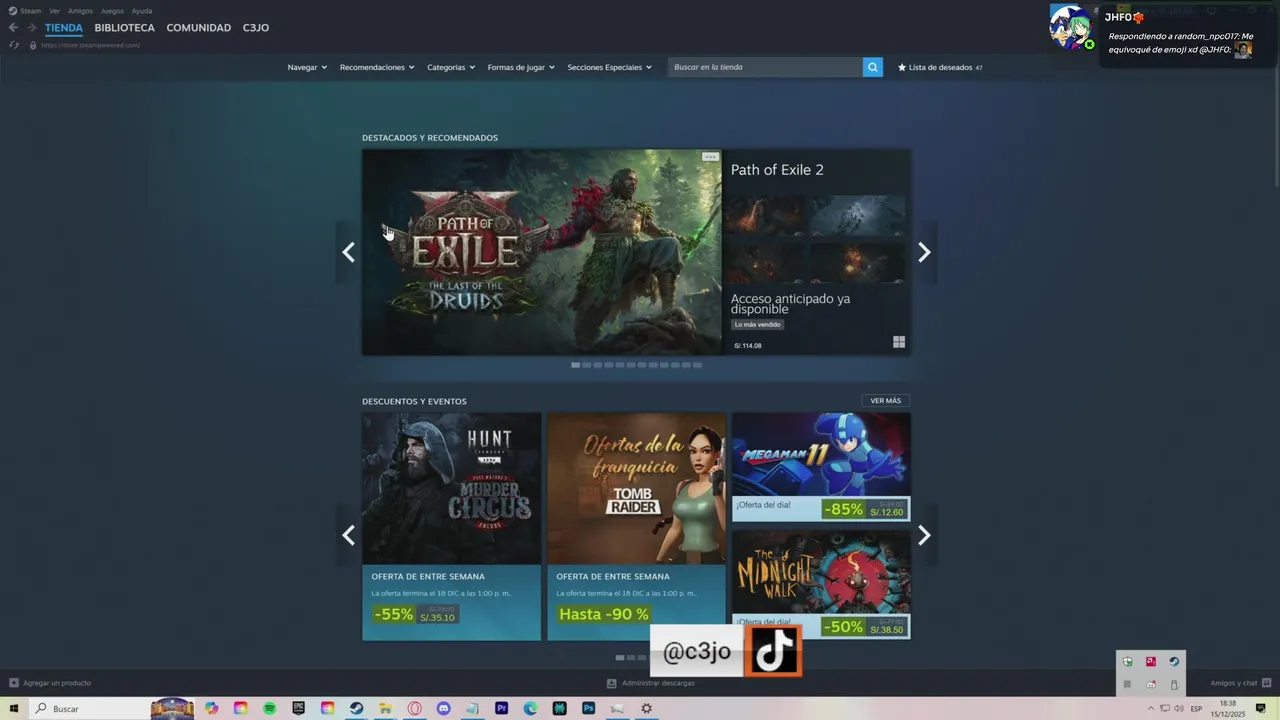
Task: Reload the store page with the refresh icon
Action: click(x=14, y=45)
